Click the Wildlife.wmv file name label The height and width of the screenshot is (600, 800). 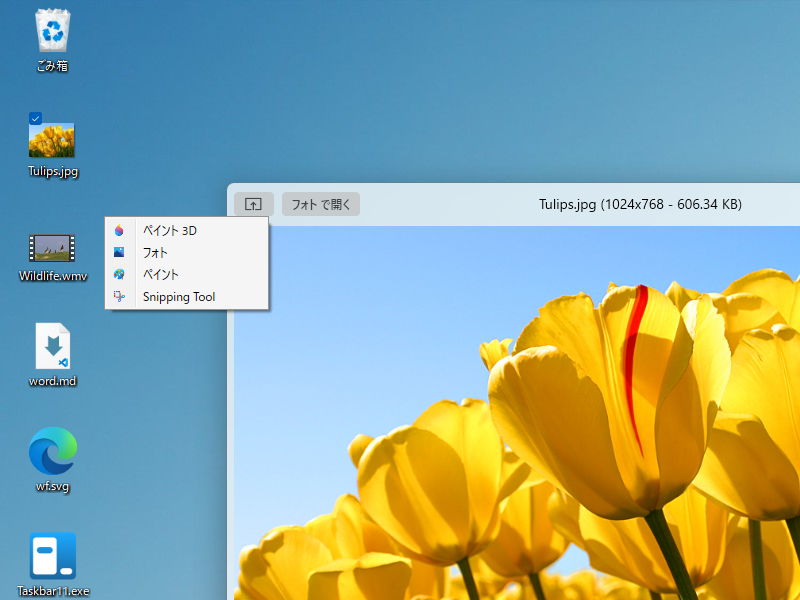coord(53,276)
